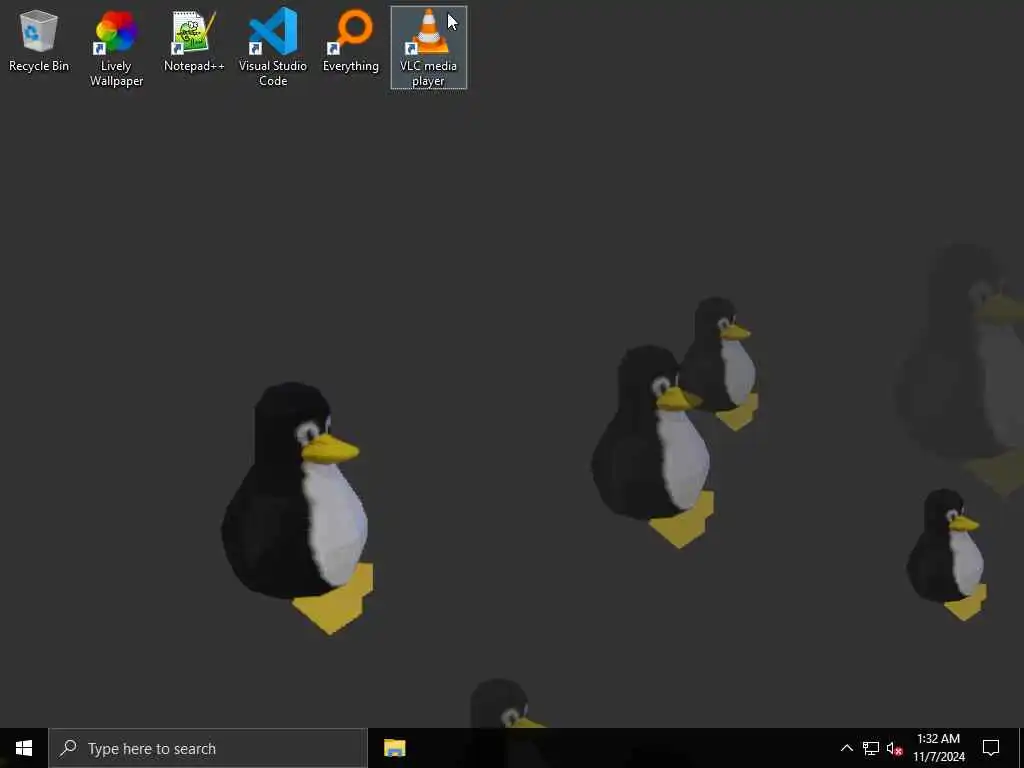Click the taskbar search box
The image size is (1024, 768).
coord(208,748)
